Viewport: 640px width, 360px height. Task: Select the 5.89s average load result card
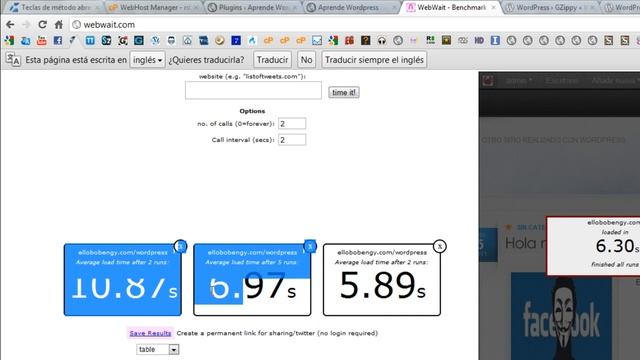382,280
